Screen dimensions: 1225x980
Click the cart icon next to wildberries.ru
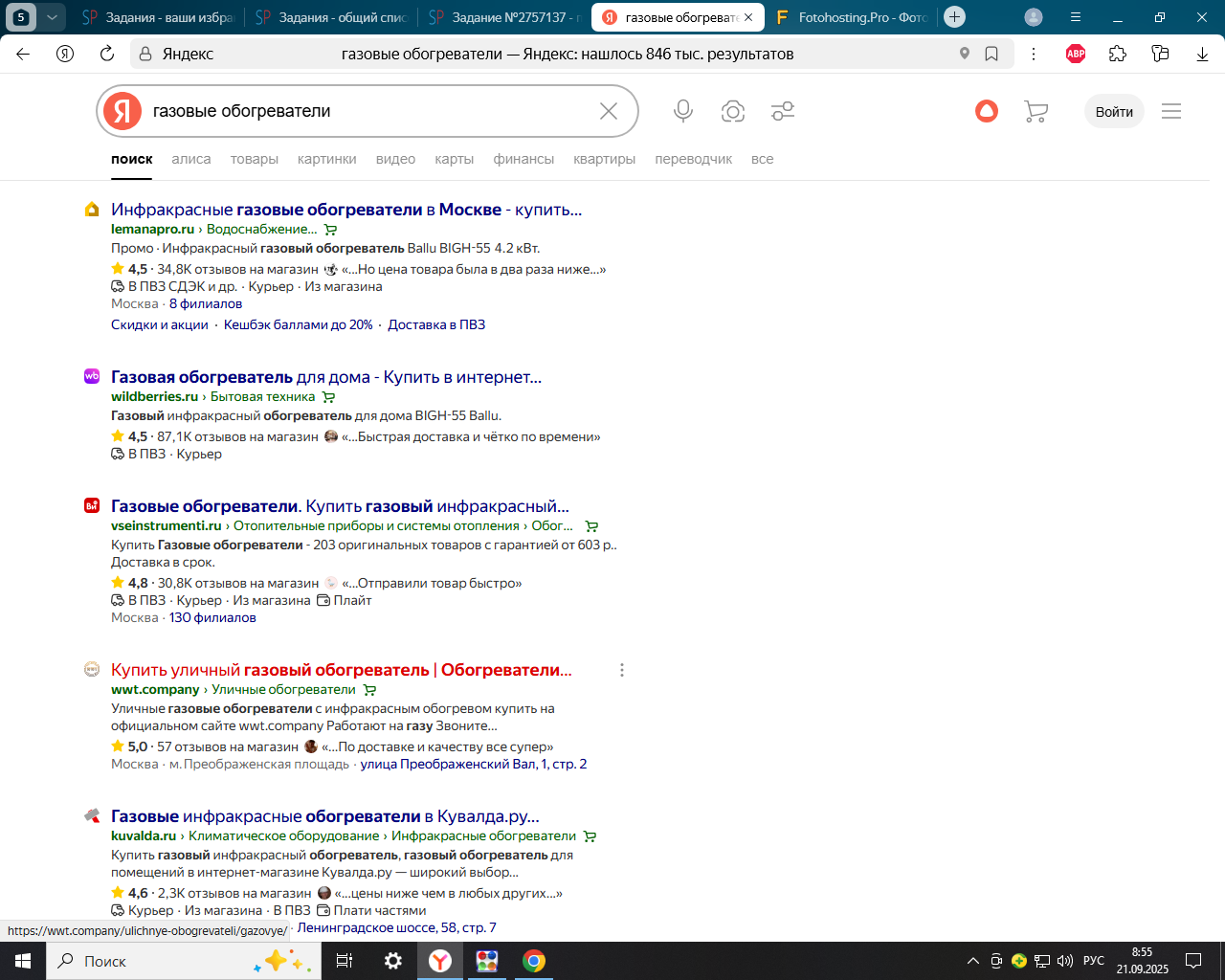(329, 397)
